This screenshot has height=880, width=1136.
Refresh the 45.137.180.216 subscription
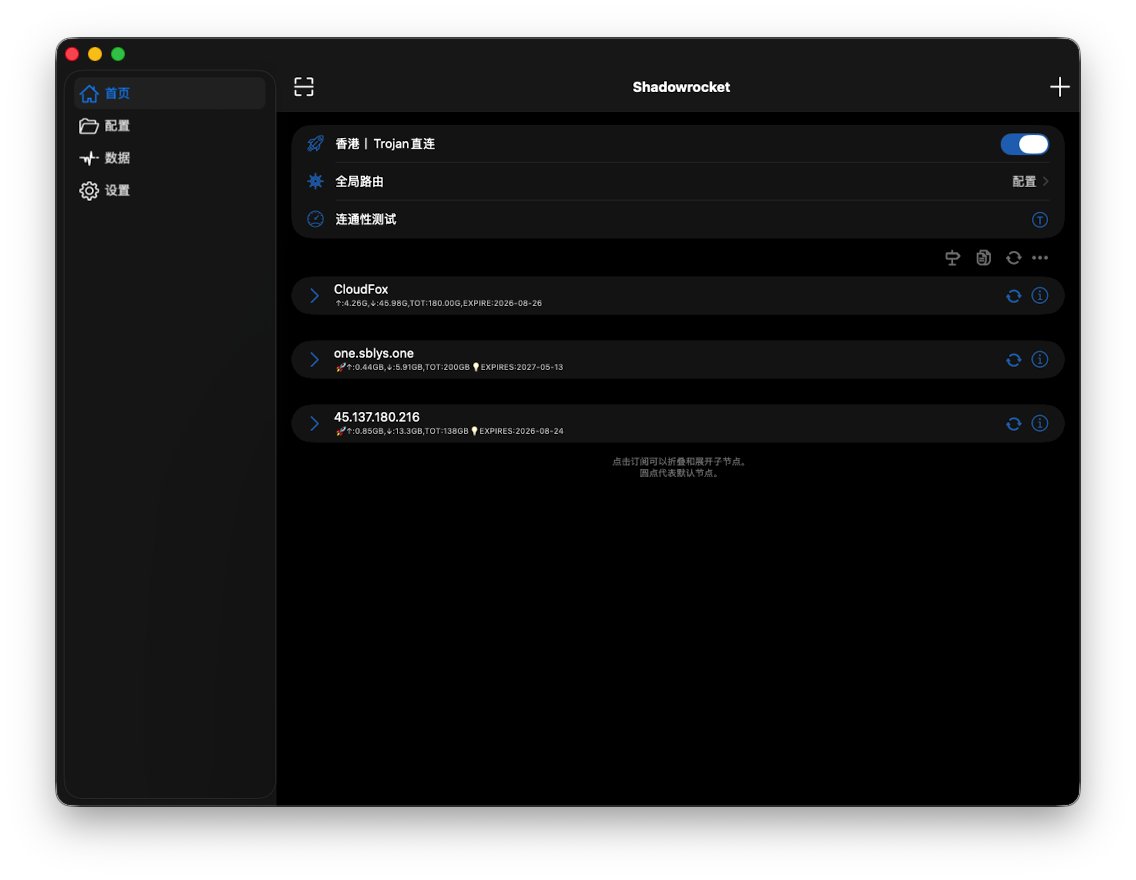[x=1014, y=424]
